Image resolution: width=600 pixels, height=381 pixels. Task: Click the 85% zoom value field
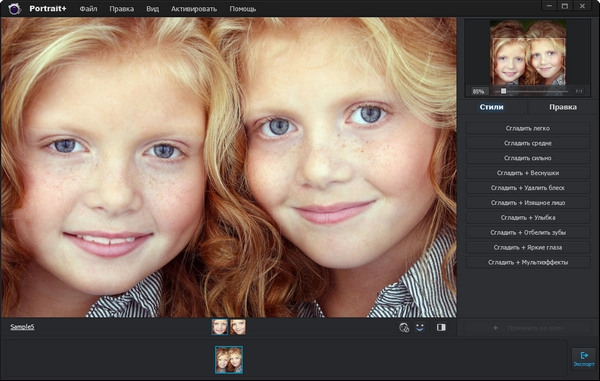click(x=478, y=91)
